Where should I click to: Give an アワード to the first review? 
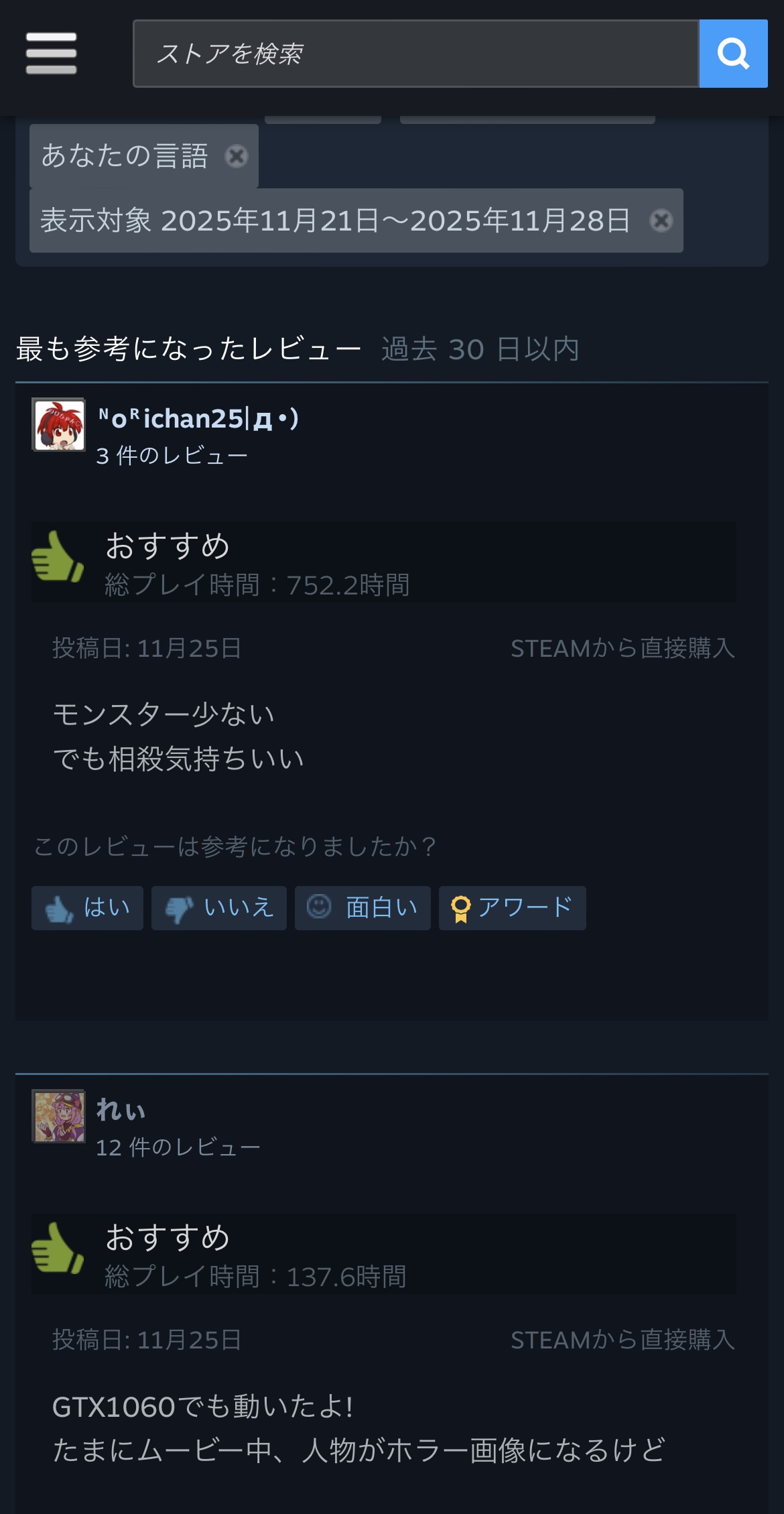coord(513,907)
